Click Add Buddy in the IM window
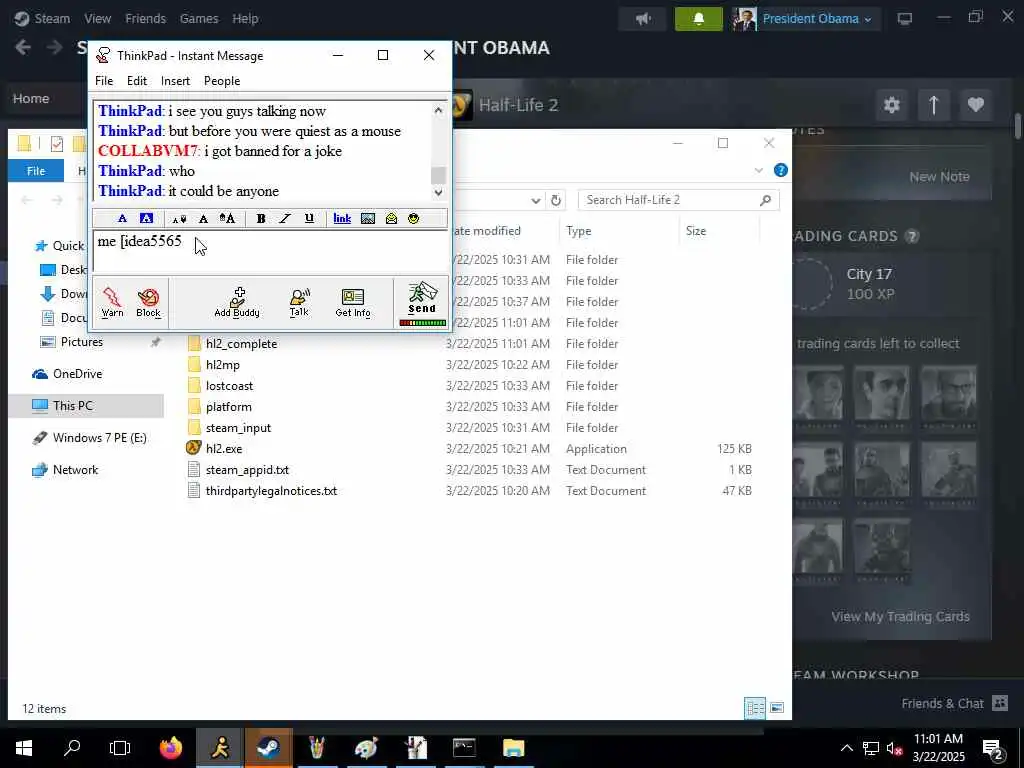The width and height of the screenshot is (1024, 768). 237,302
